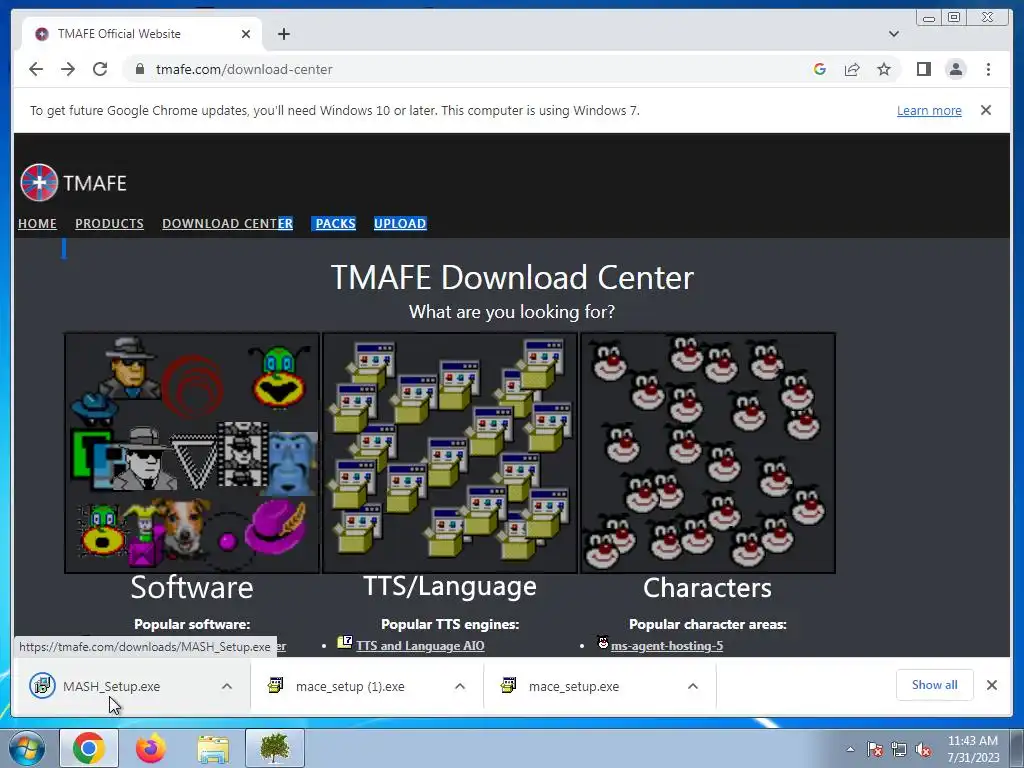Screen dimensions: 1024x768
Task: Open the Software heading
Action: [192, 587]
